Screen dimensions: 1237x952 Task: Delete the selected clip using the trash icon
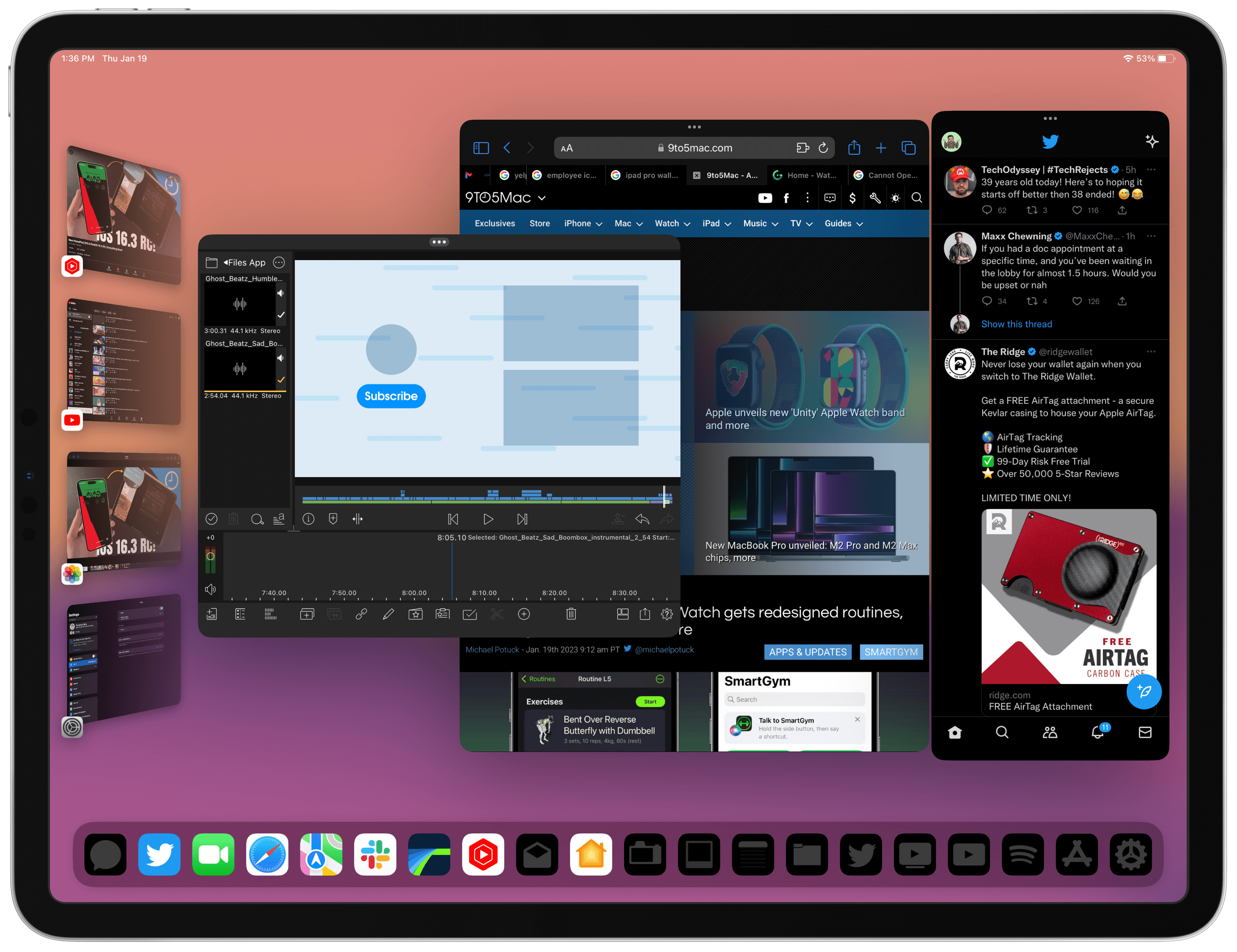tap(571, 614)
